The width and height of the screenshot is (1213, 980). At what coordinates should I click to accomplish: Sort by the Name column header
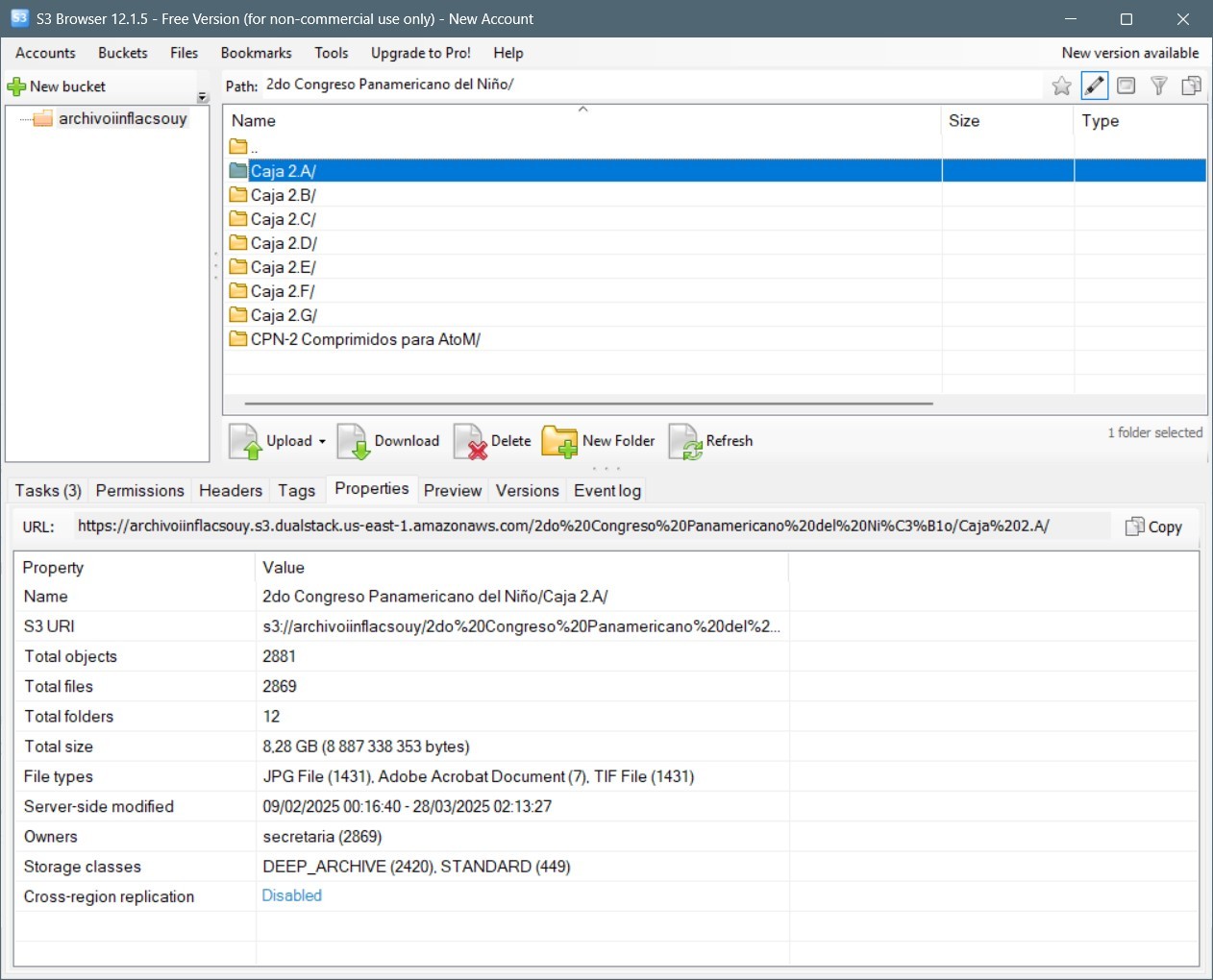click(x=254, y=121)
